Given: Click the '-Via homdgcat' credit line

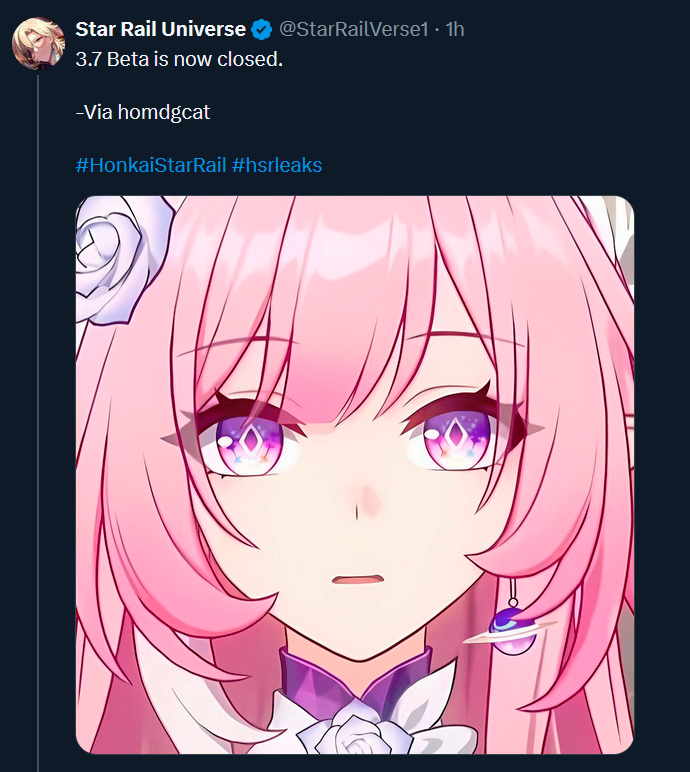Looking at the screenshot, I should click(x=143, y=112).
